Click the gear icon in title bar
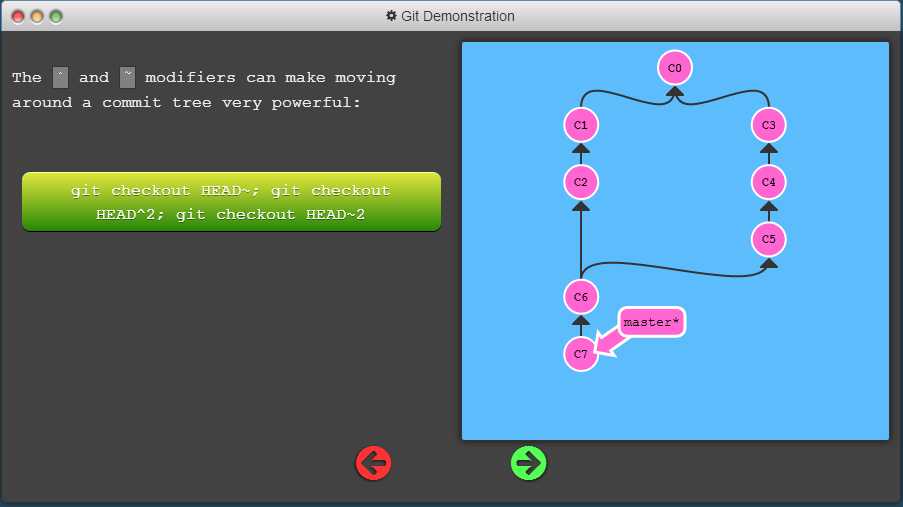The width and height of the screenshot is (903, 507). [391, 16]
